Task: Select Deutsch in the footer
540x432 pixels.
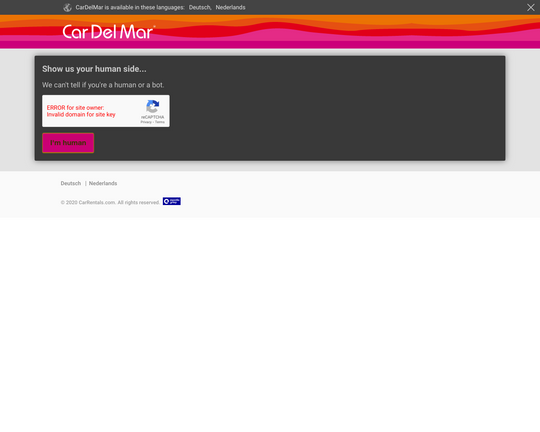Action: tap(71, 183)
